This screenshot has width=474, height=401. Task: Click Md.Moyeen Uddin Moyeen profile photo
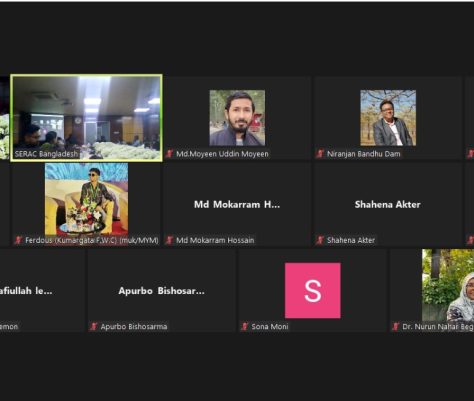237,118
